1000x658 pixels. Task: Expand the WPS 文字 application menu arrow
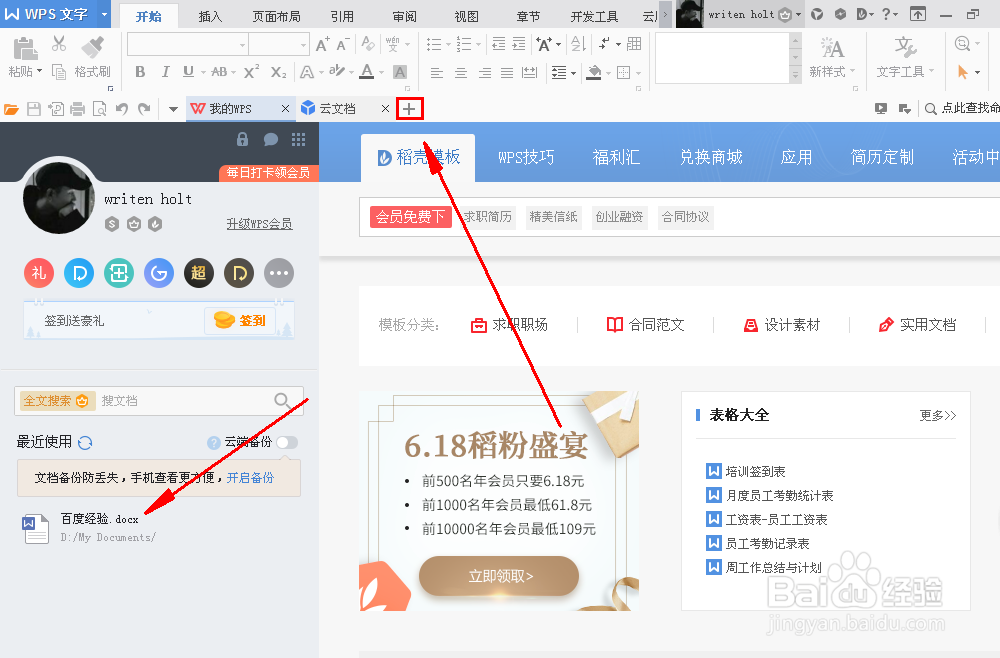pos(105,14)
